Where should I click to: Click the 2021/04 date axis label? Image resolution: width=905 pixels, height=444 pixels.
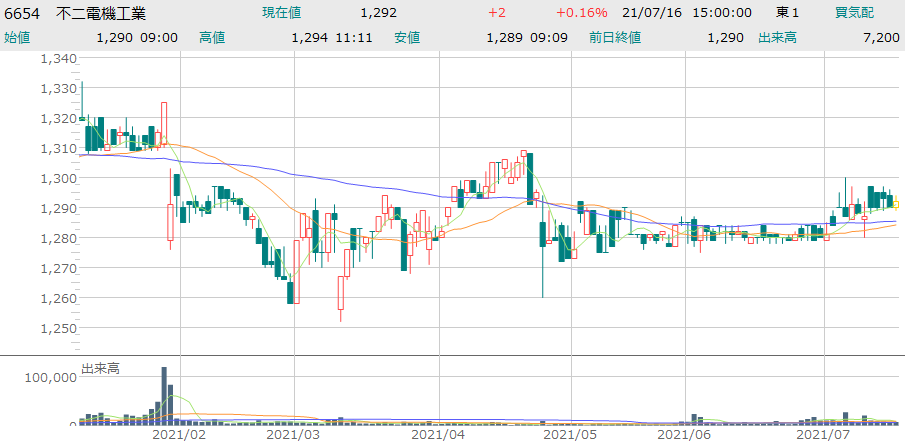point(438,435)
